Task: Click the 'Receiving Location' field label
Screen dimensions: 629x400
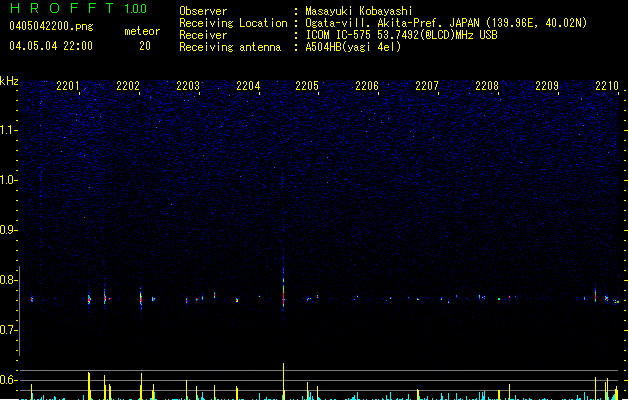Action: point(233,23)
